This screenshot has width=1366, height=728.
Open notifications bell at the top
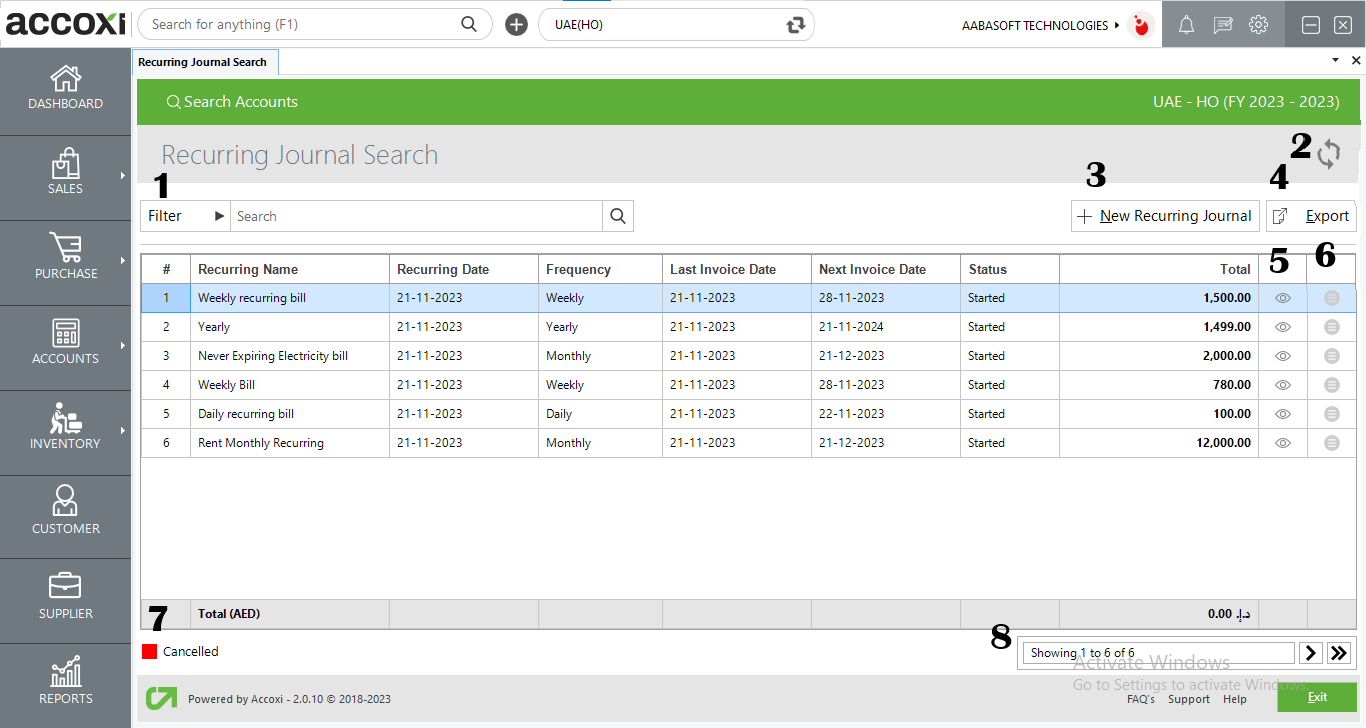click(1186, 24)
